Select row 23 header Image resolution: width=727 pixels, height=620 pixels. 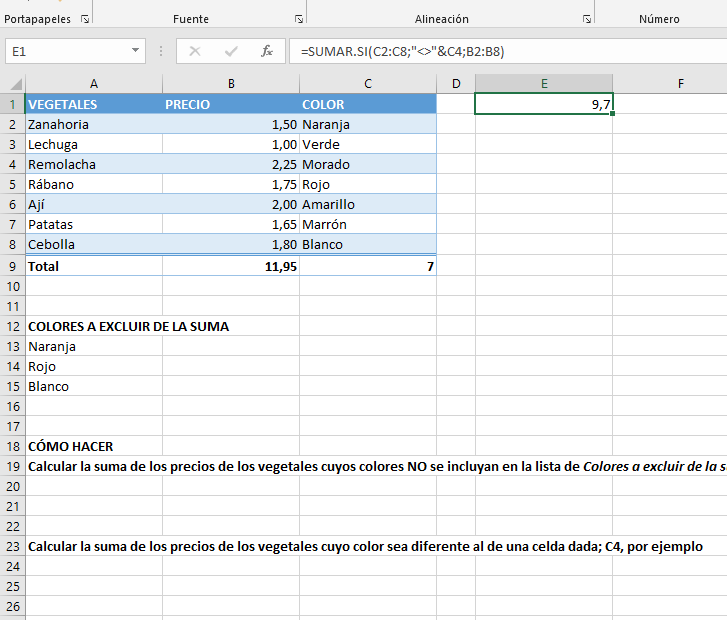point(13,546)
